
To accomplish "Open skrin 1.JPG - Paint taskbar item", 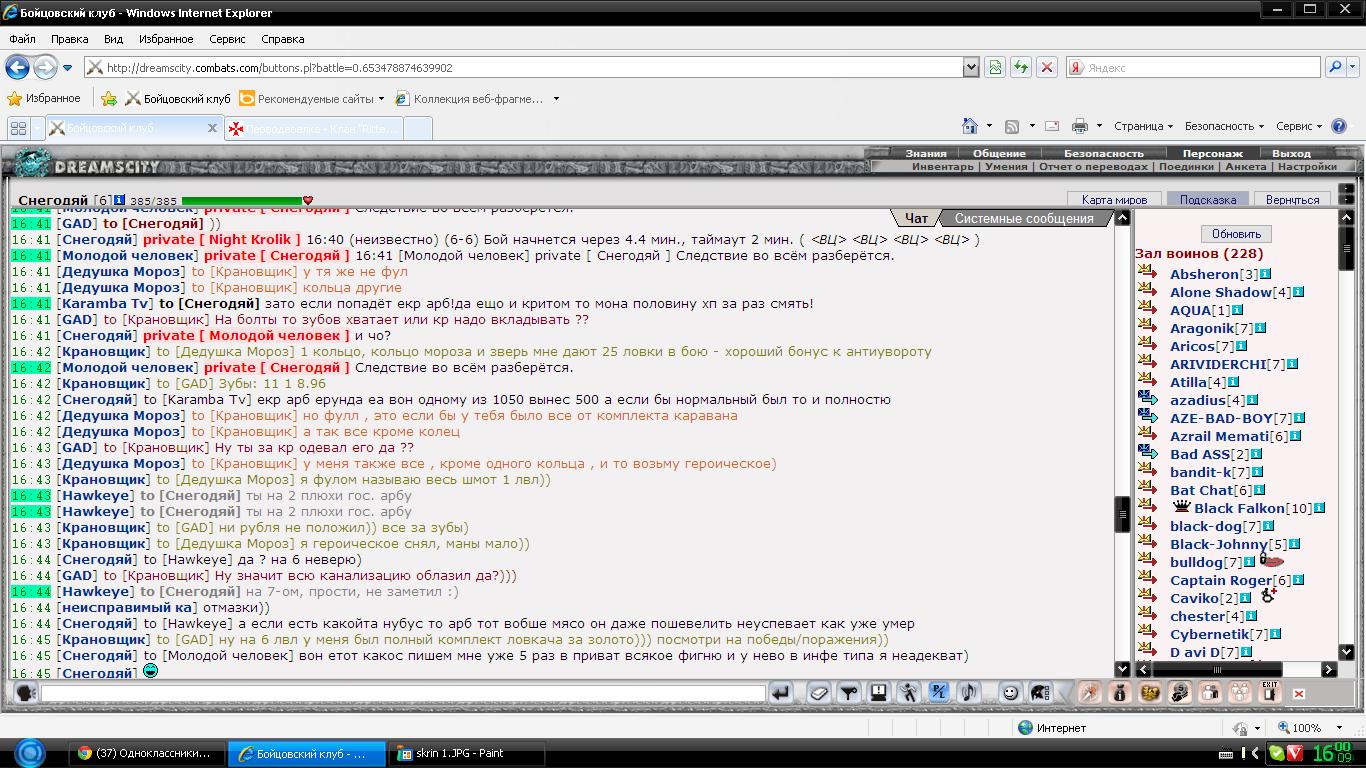I will coord(467,753).
